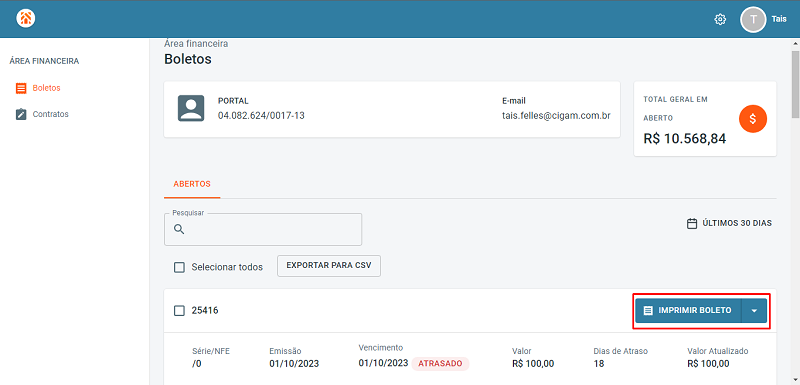Expand the Imprimir Boleto dropdown arrow
Image resolution: width=800 pixels, height=385 pixels.
pos(754,311)
